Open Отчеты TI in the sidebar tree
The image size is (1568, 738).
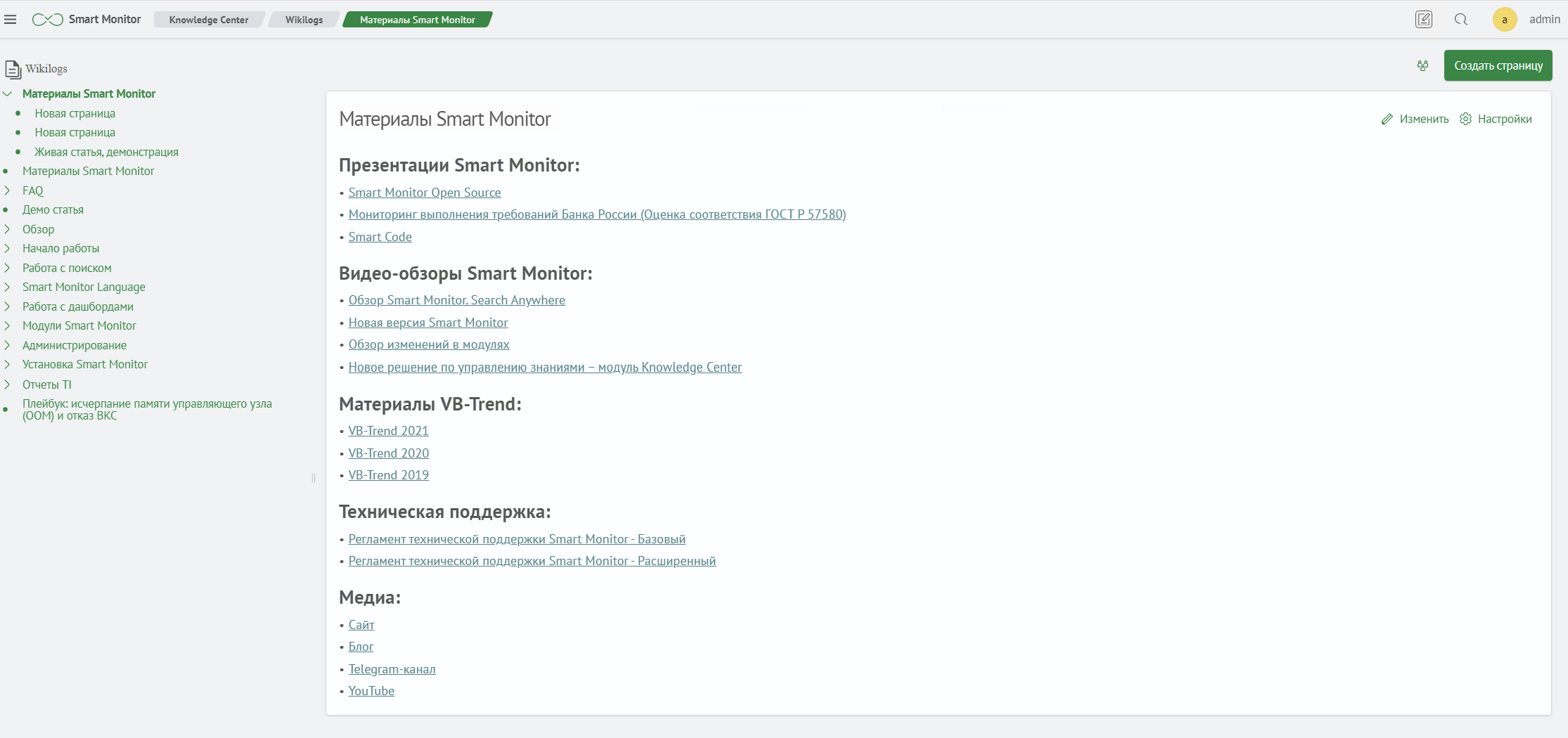[x=47, y=384]
